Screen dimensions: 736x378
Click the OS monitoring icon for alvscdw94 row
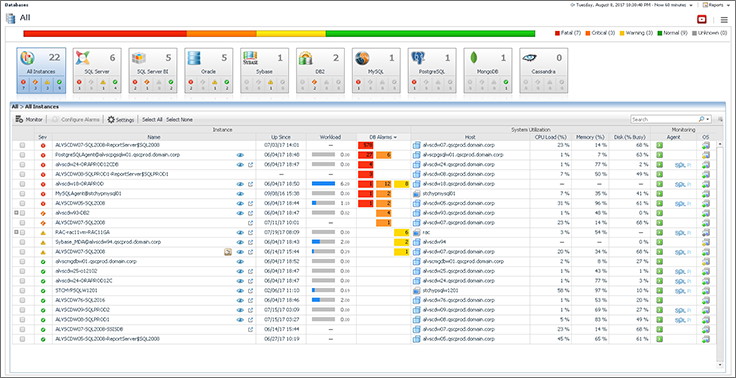(706, 242)
